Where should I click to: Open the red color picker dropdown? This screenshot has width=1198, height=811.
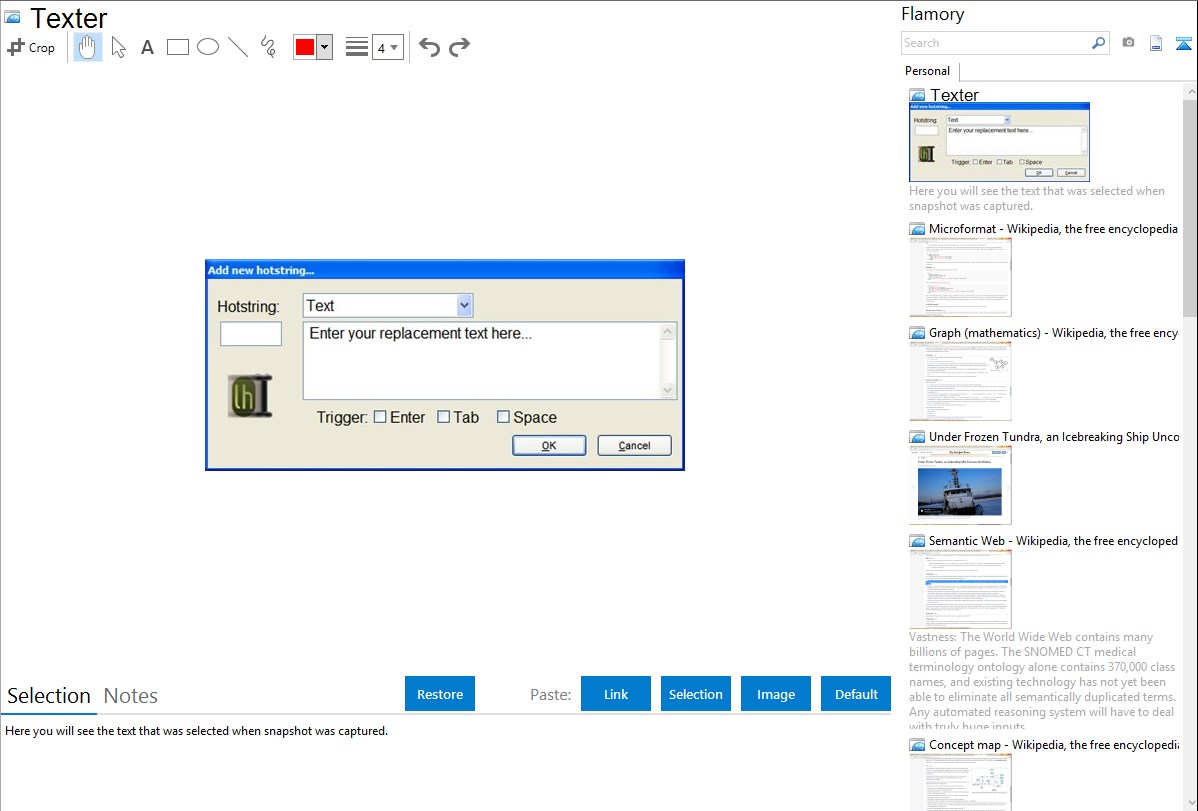click(324, 47)
